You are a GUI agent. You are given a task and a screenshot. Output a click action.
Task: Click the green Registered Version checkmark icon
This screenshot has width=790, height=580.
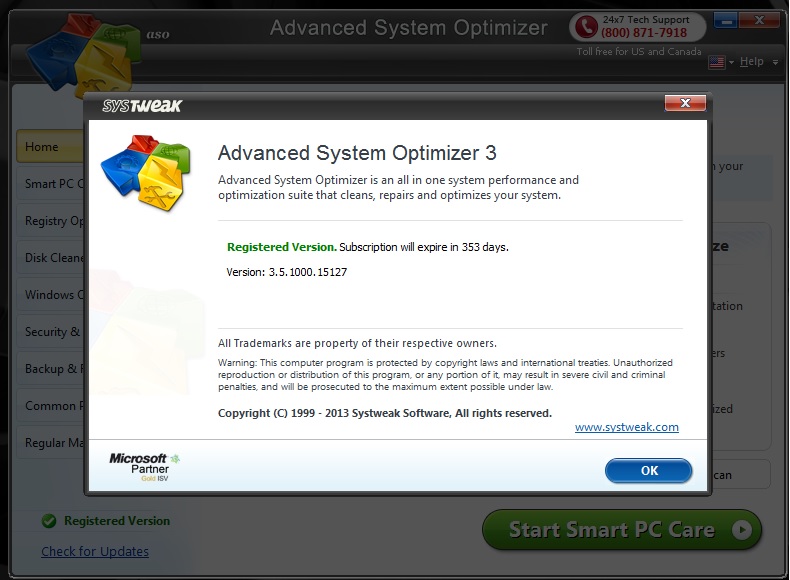point(49,521)
